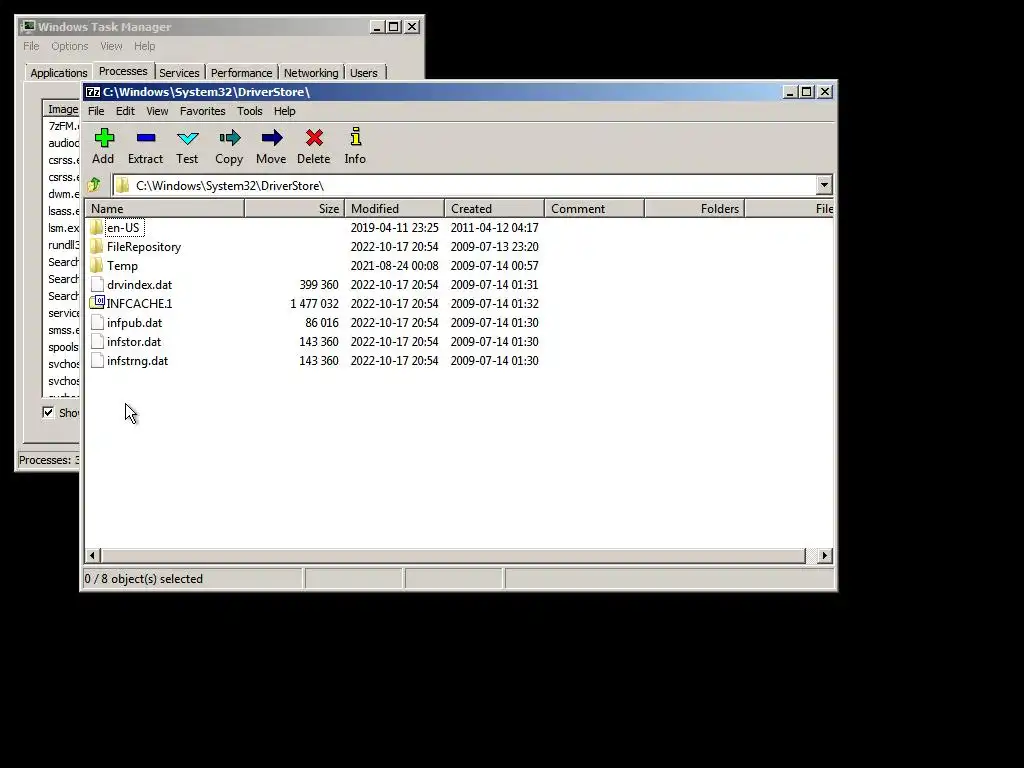Go up one folder level
This screenshot has height=768, width=1024.
95,185
